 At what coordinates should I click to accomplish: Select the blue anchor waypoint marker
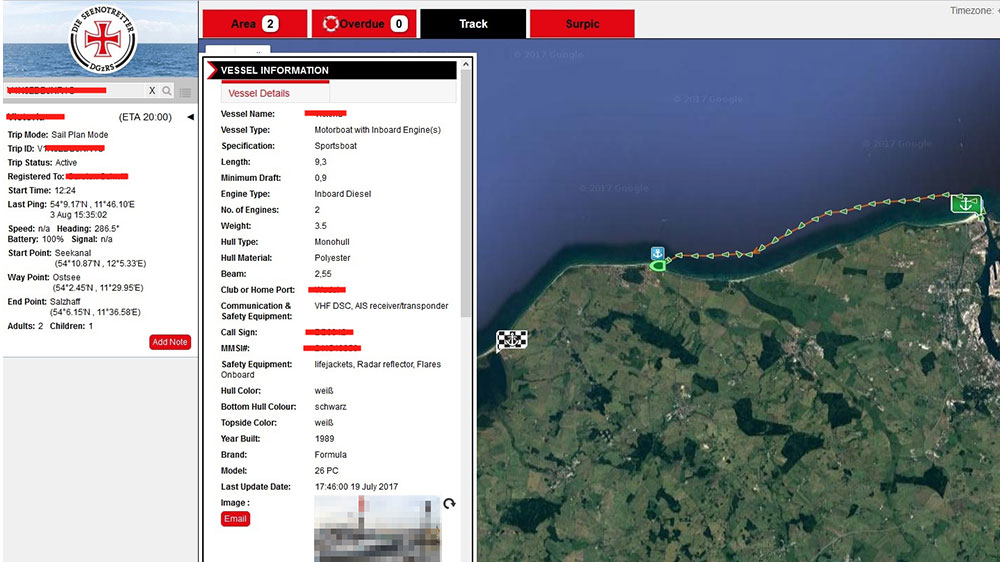point(658,253)
